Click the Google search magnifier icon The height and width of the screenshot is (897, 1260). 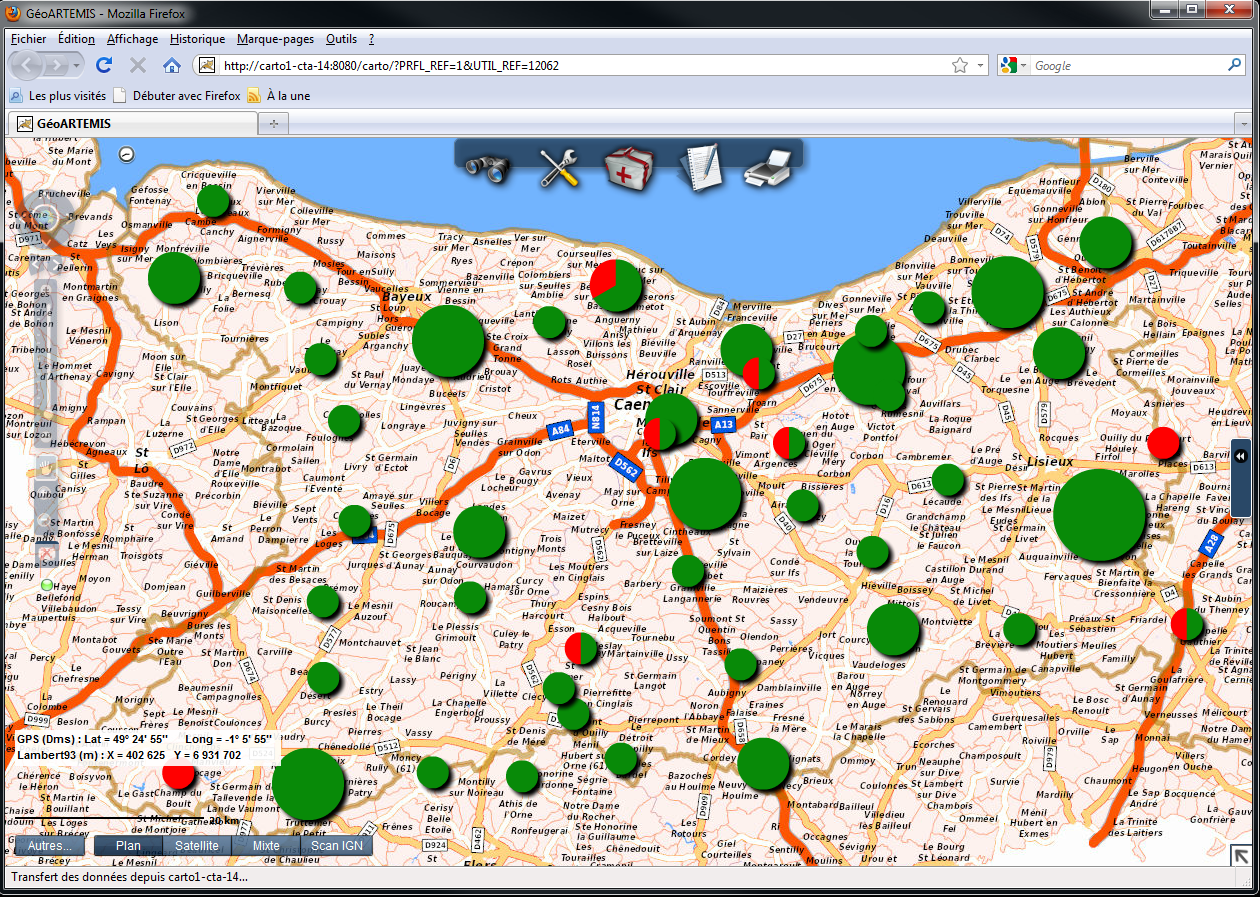click(1234, 66)
